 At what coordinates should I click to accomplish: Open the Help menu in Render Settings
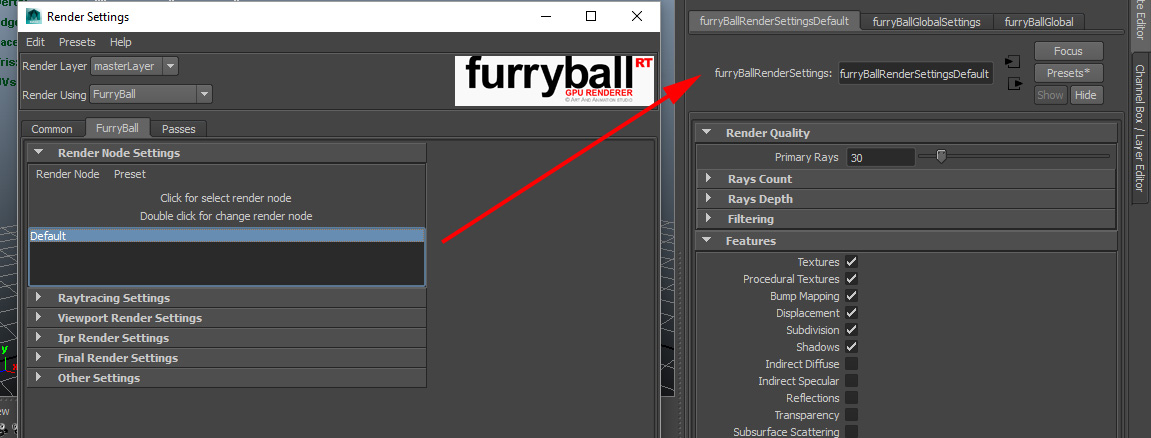coord(120,42)
